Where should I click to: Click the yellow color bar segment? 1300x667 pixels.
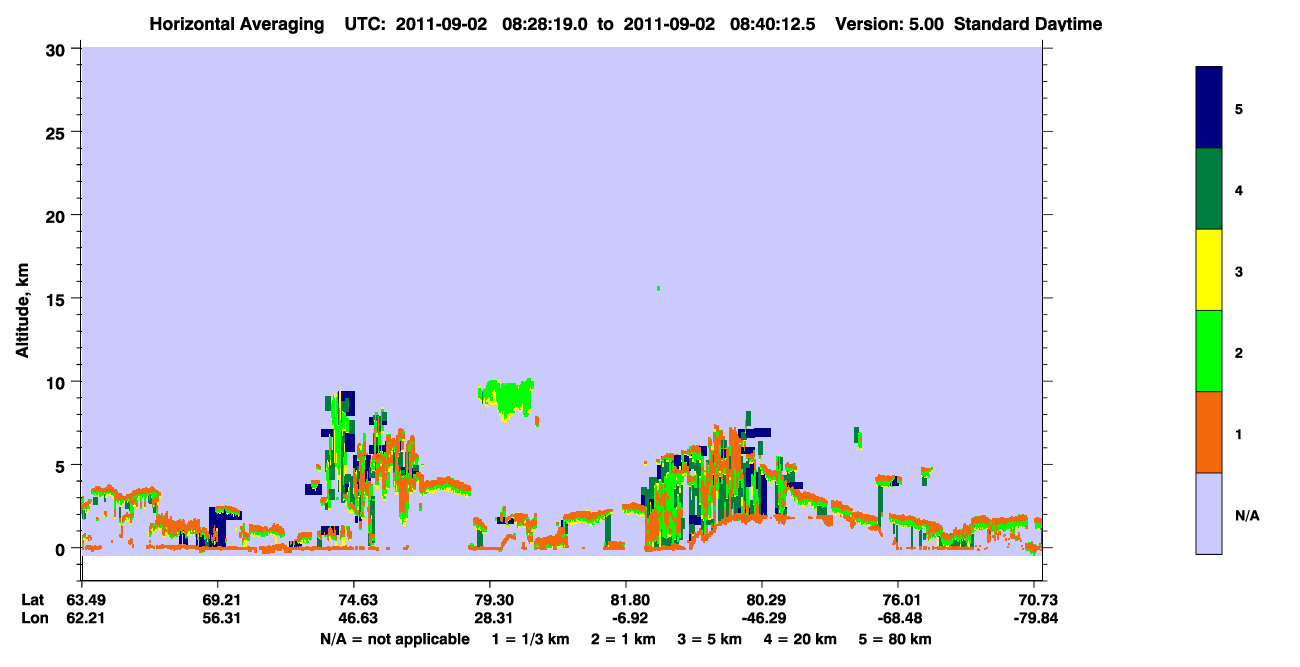1208,270
